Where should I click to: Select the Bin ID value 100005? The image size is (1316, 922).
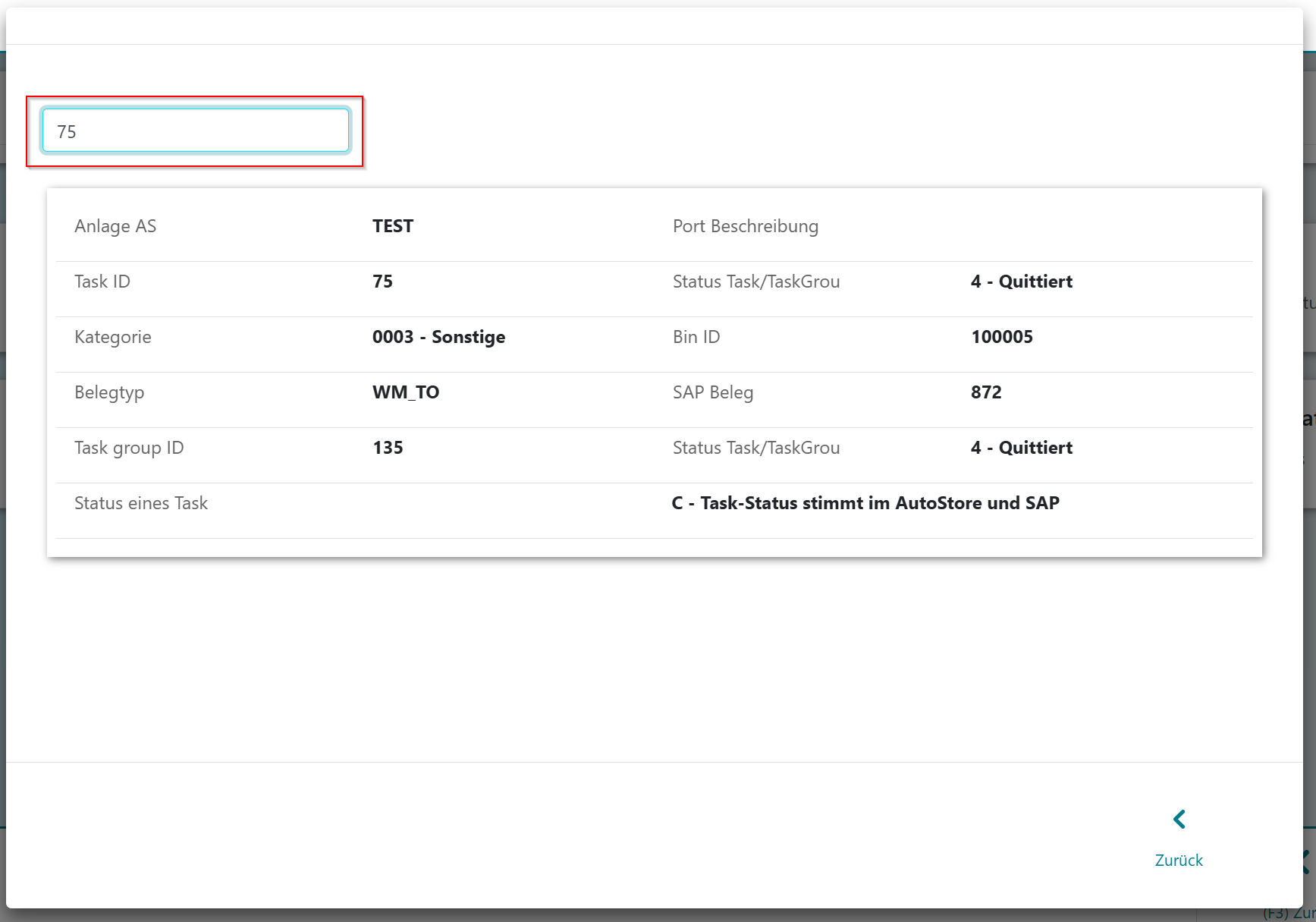(1001, 337)
